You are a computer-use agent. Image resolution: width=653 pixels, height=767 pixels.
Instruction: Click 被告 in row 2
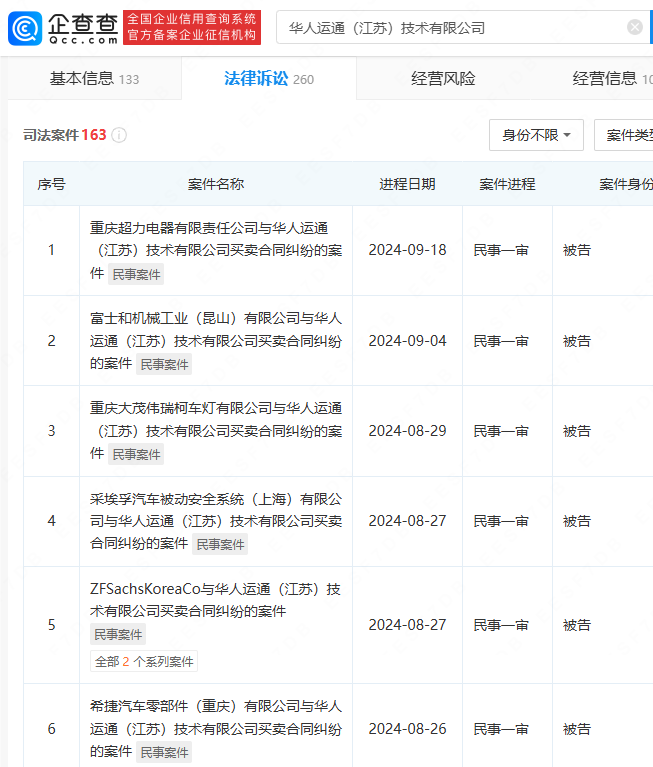tap(577, 341)
